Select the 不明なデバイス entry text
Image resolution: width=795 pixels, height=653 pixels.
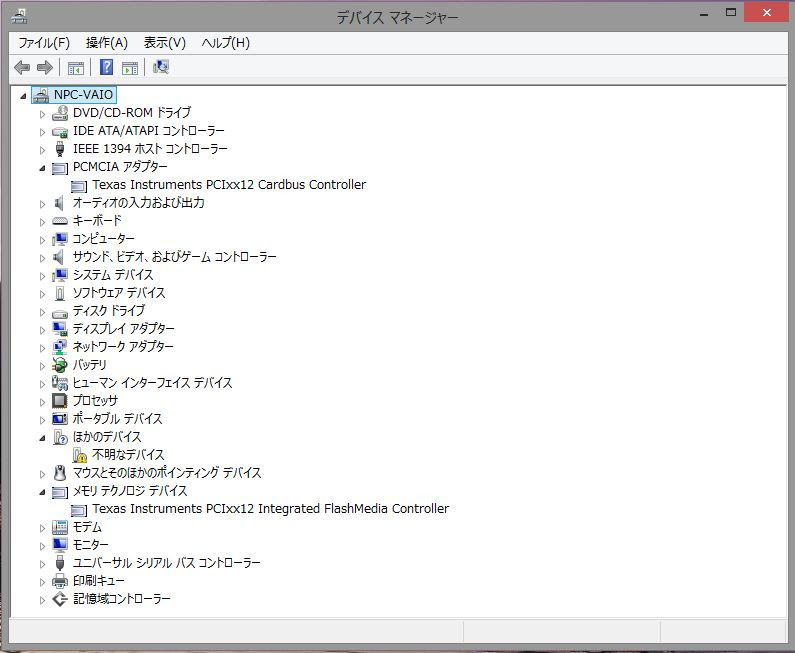[x=128, y=455]
